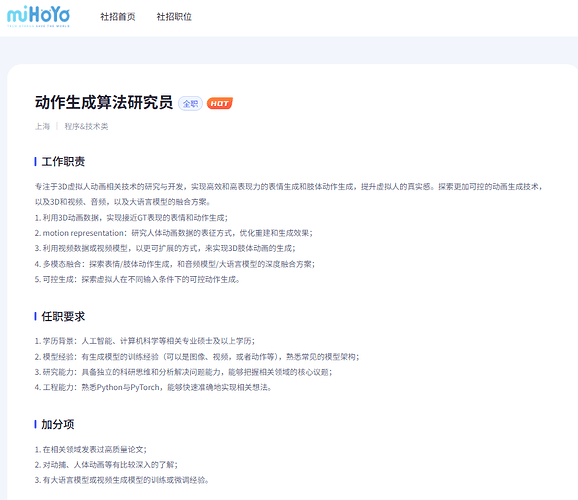The height and width of the screenshot is (500, 578).
Task: Click the blue bar beside 工作职责
Action: (x=35, y=162)
